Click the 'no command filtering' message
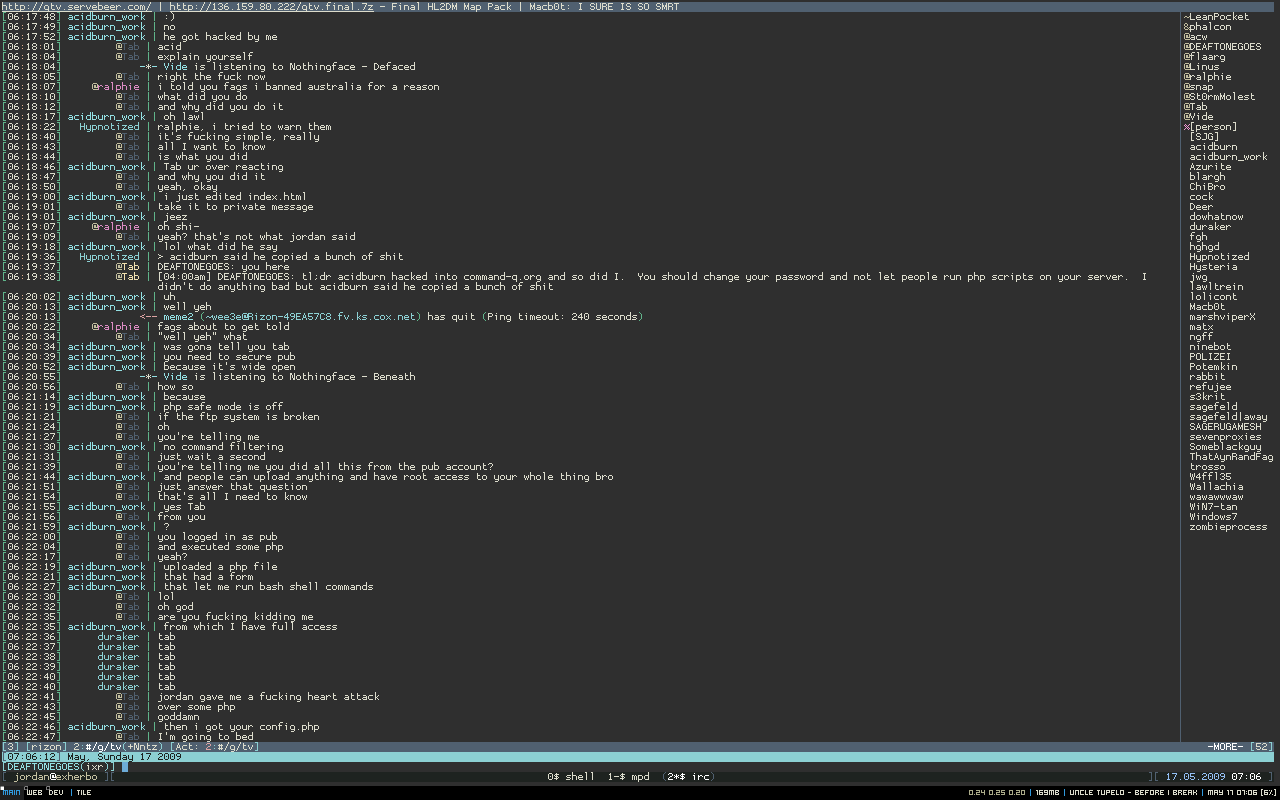 point(223,447)
